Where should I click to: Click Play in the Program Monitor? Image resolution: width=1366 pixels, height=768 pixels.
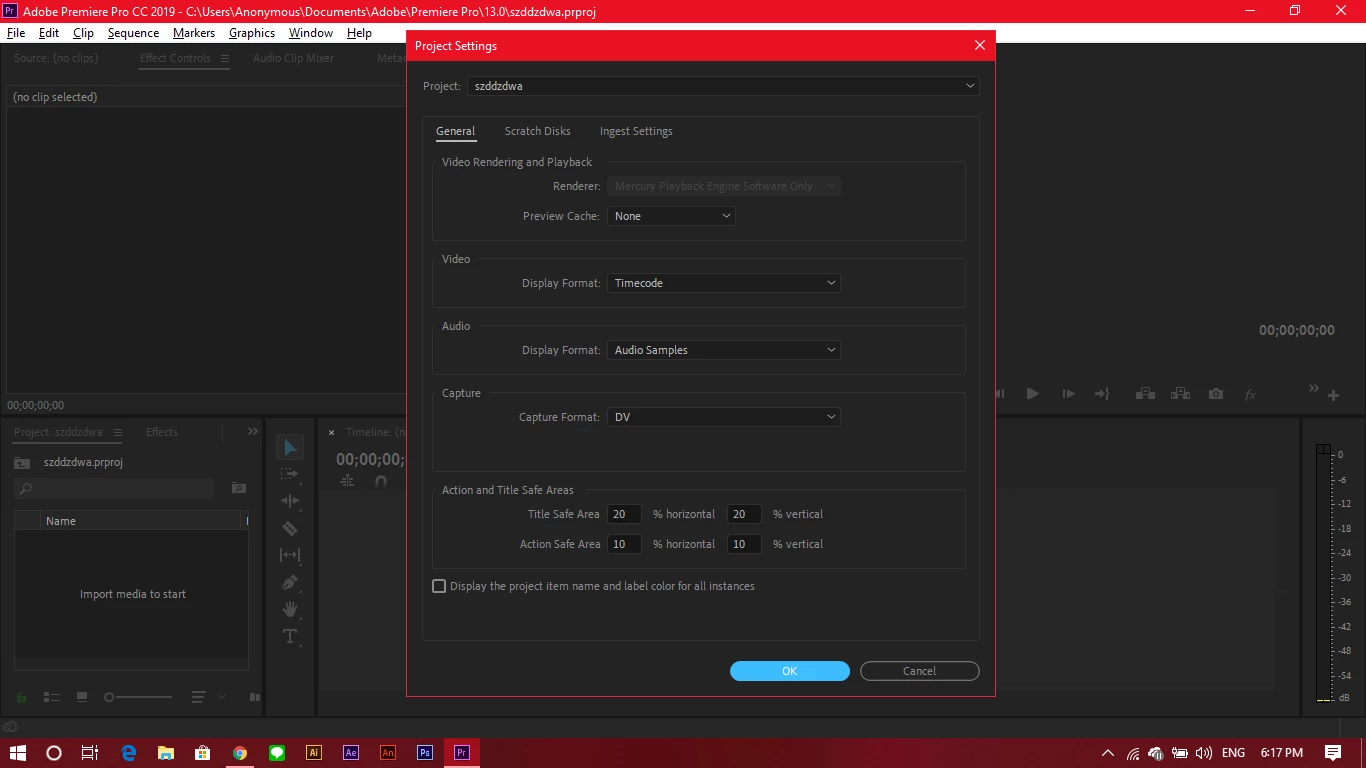coord(1033,394)
